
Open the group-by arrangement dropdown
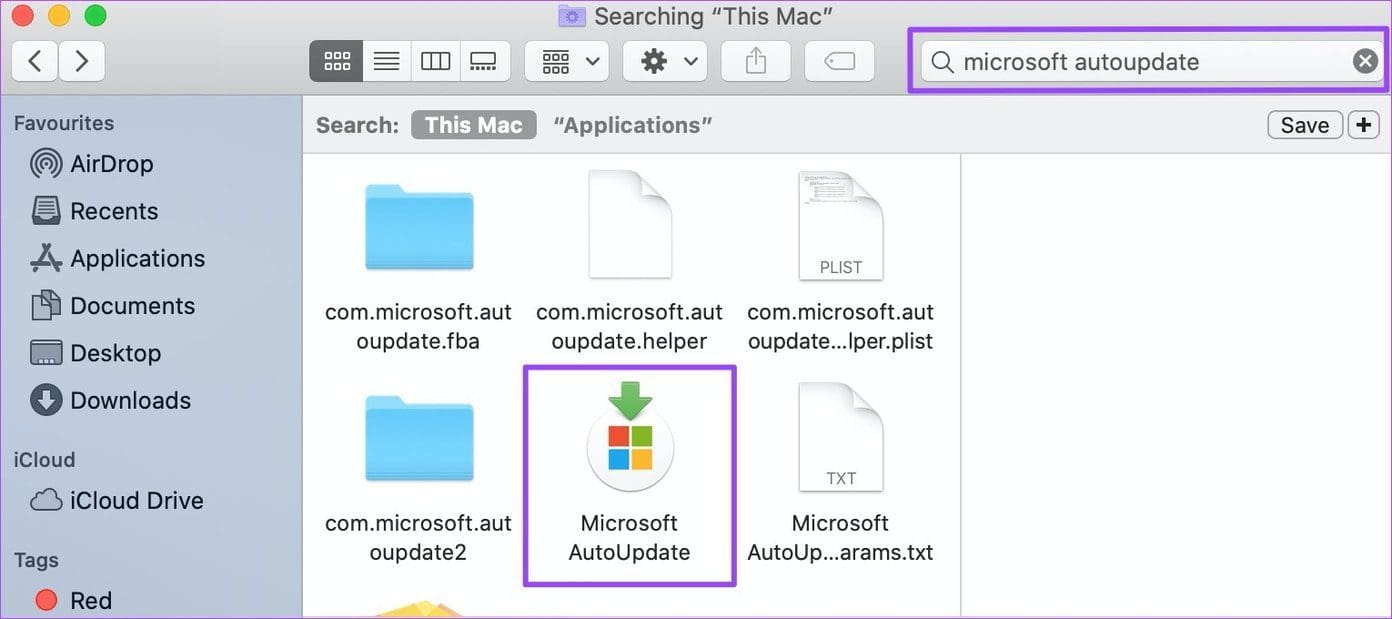[x=567, y=61]
